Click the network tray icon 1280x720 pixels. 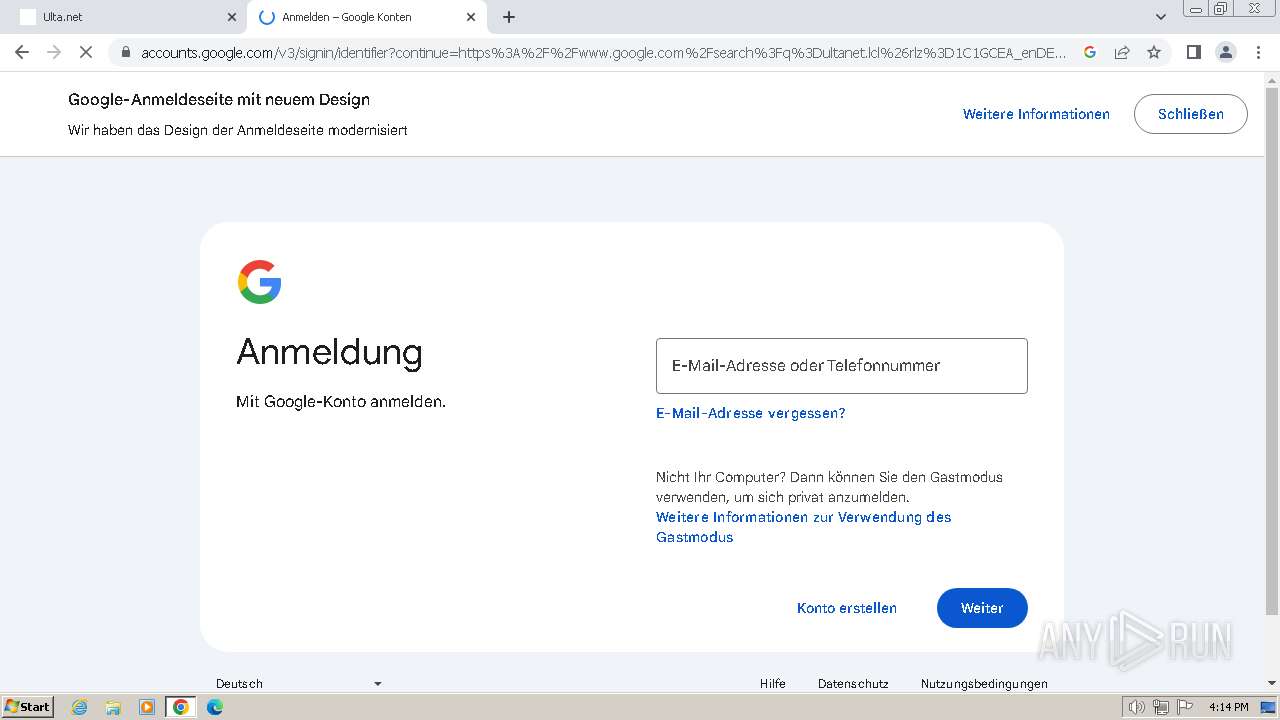[x=1160, y=707]
